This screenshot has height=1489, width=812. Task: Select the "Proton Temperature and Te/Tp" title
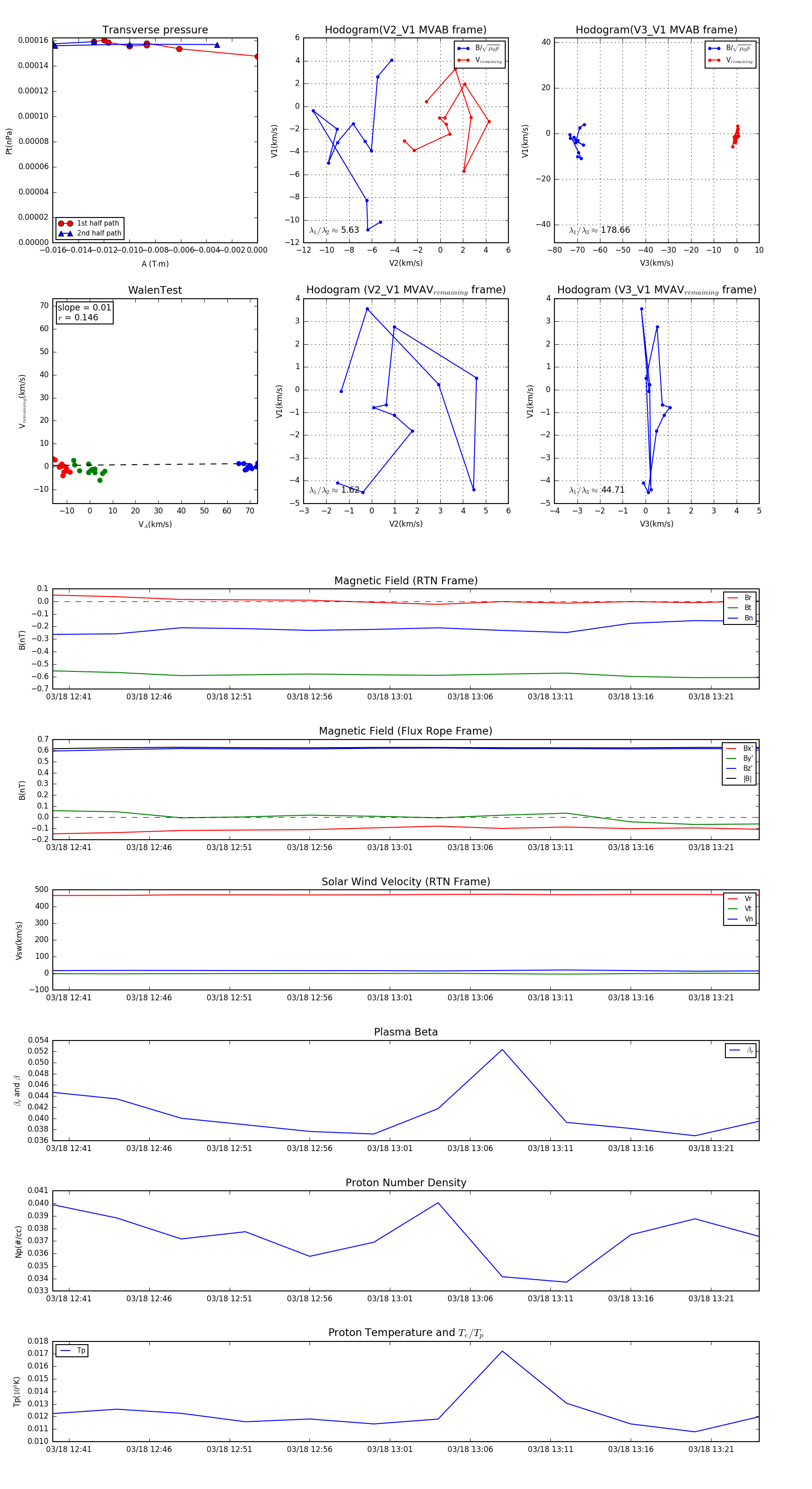point(406,1333)
